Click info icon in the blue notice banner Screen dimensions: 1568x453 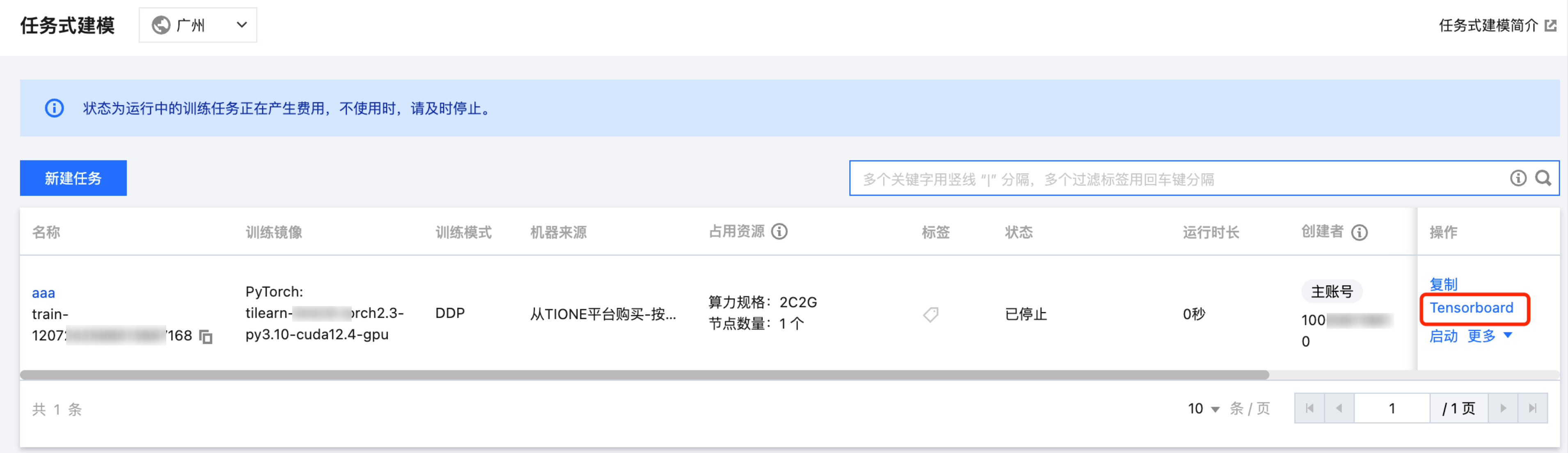coord(54,108)
